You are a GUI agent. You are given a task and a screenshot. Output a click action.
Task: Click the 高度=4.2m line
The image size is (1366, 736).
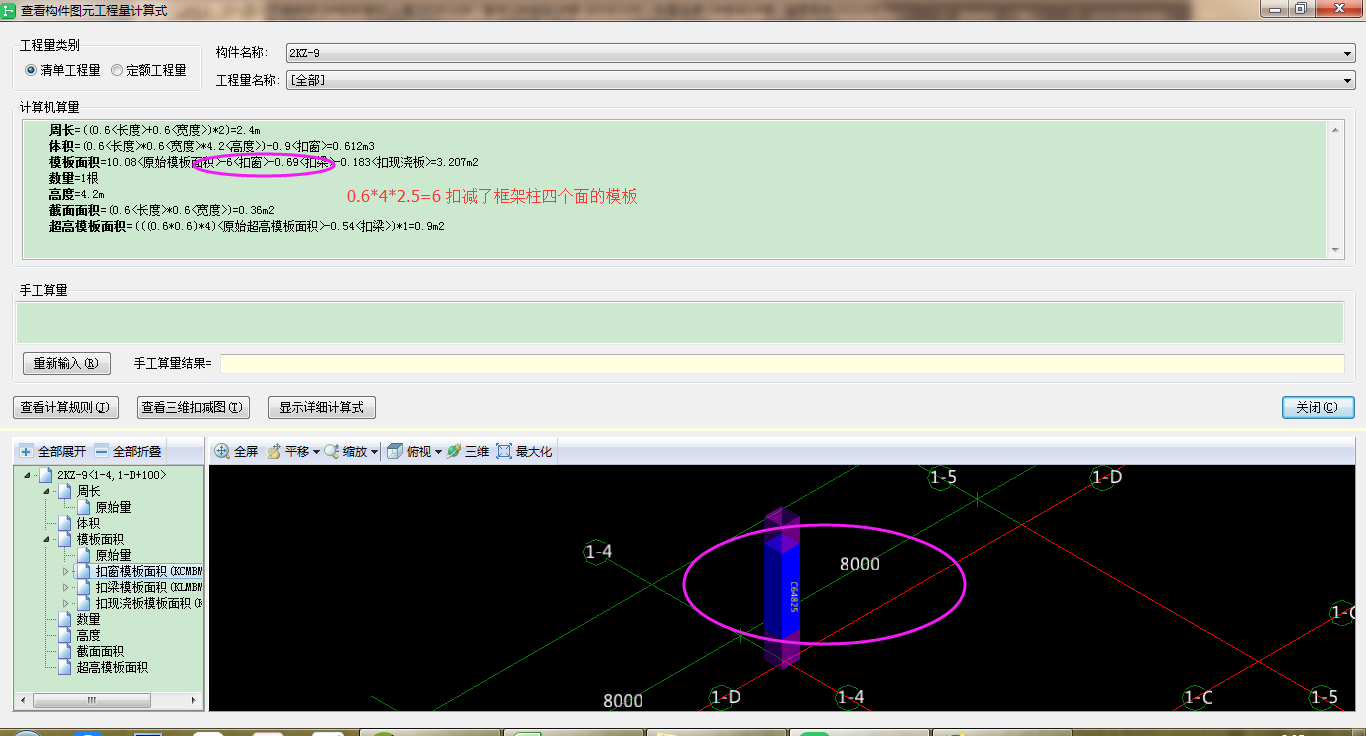coord(76,194)
